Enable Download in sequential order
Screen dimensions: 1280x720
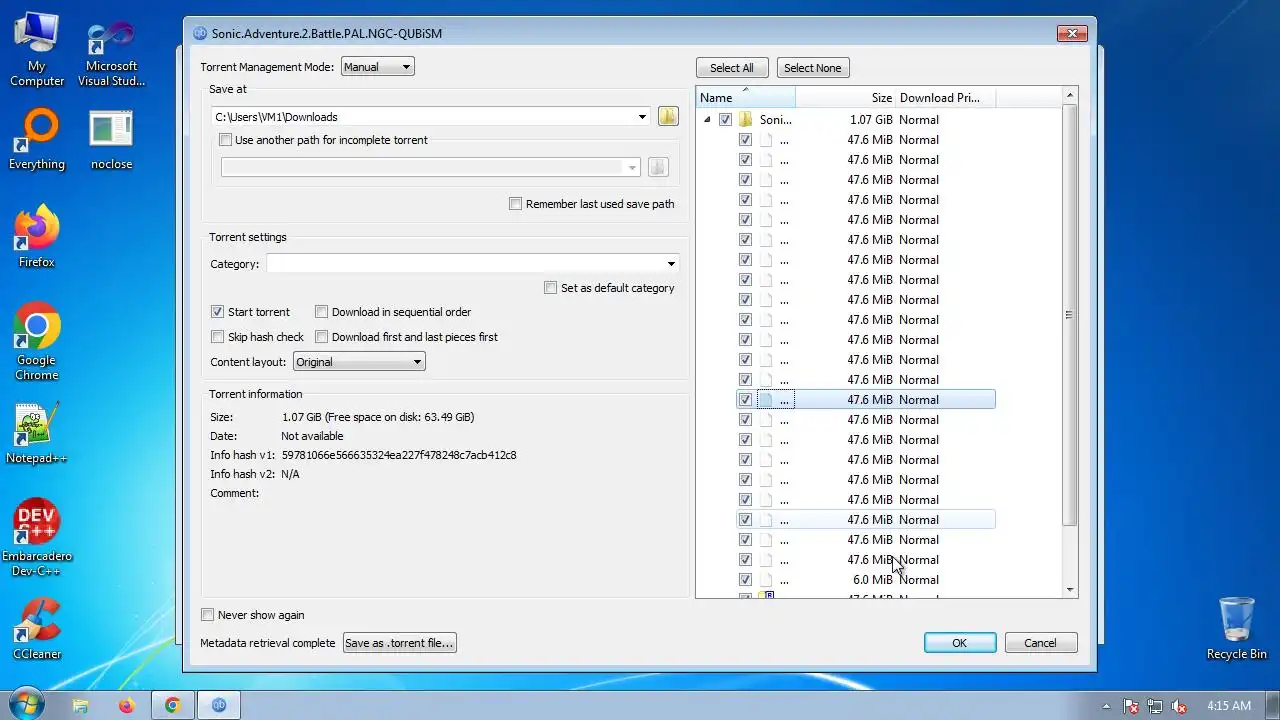coord(322,312)
